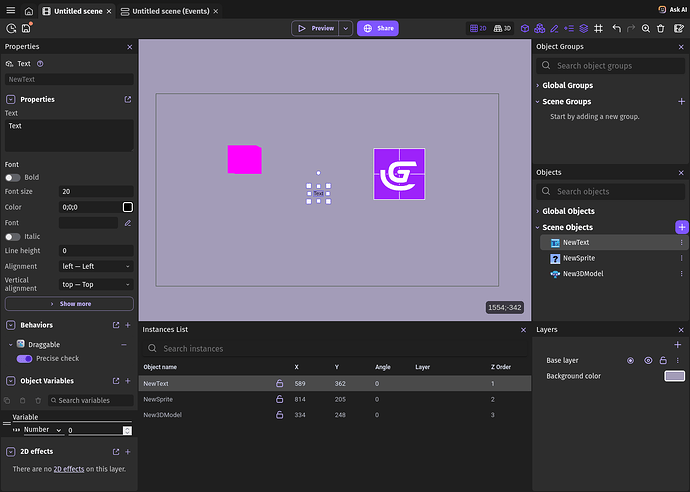Open the dropdown arrow beside Preview

[346, 28]
